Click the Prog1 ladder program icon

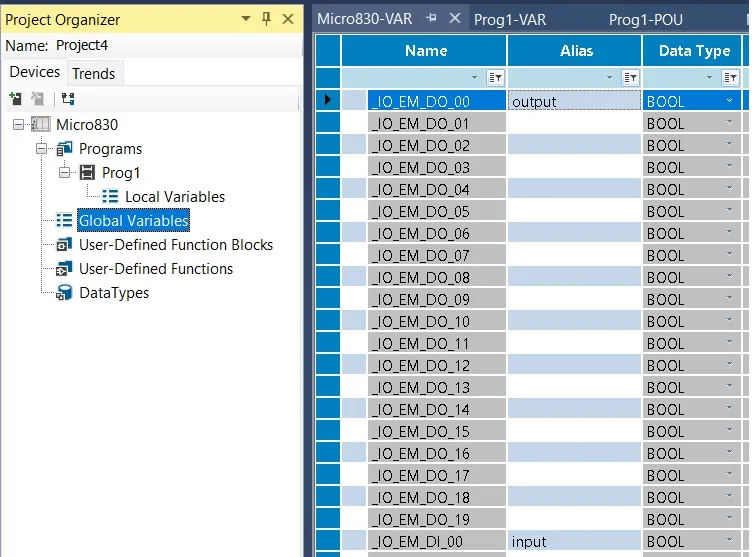[87, 172]
